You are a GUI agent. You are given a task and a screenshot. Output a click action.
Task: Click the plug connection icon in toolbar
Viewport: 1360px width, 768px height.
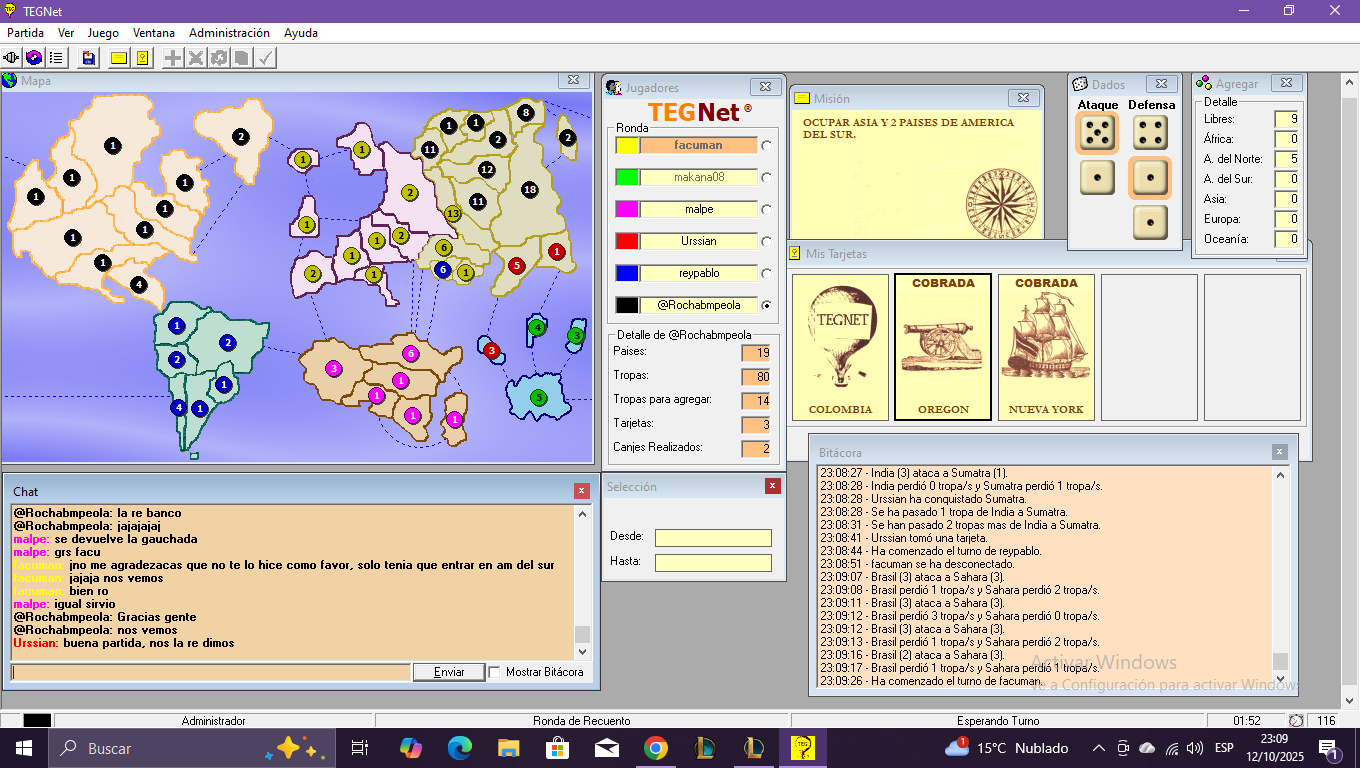pos(12,58)
